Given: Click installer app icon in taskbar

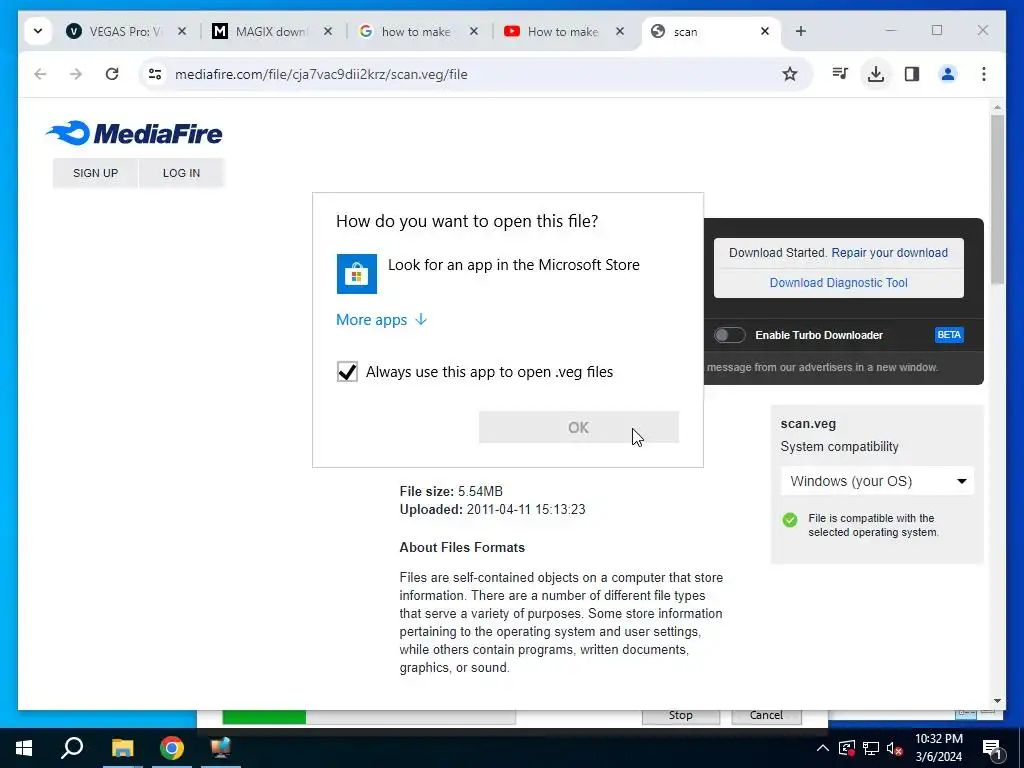Looking at the screenshot, I should coord(221,748).
